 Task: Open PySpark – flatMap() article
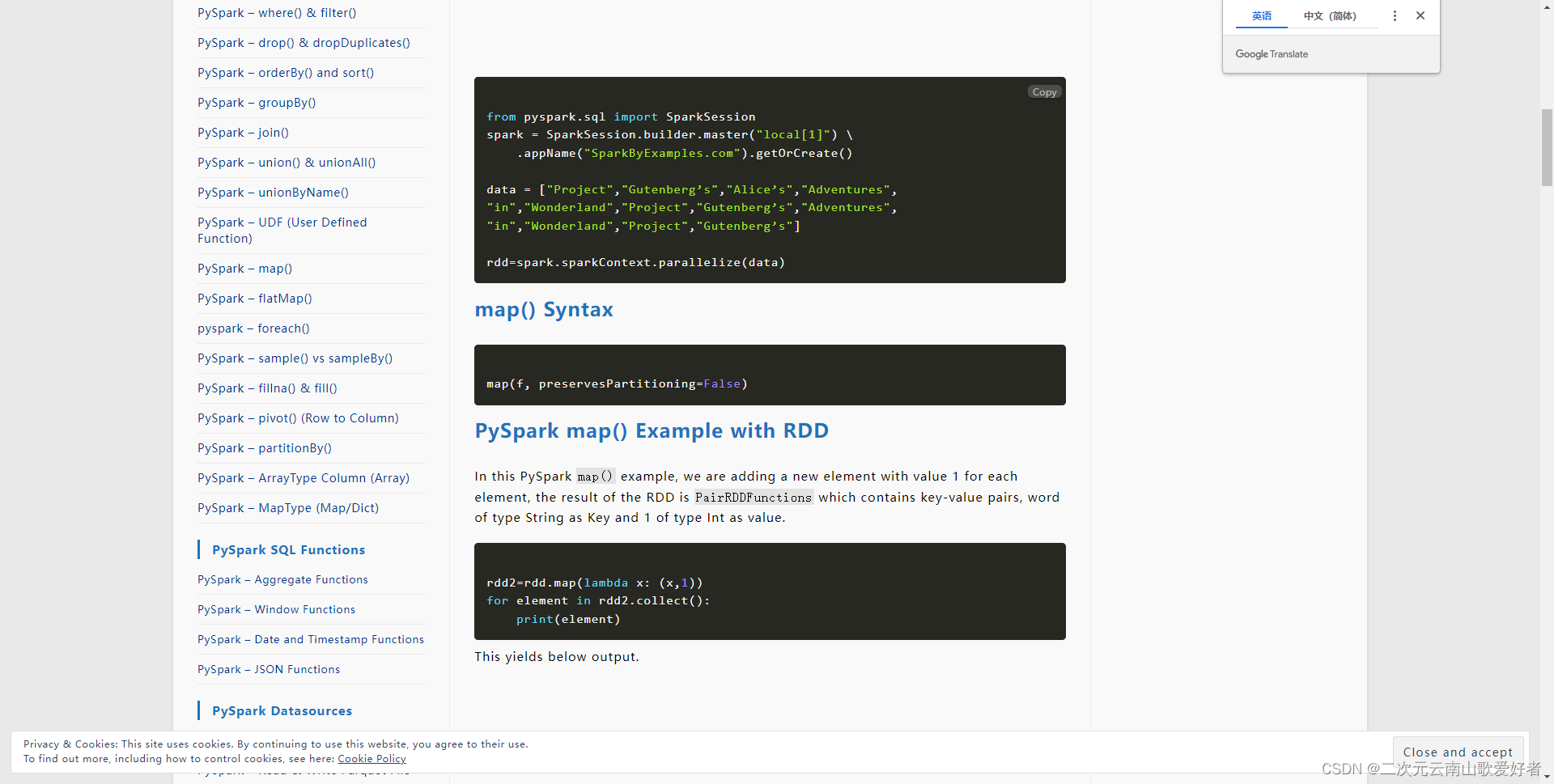click(x=255, y=298)
